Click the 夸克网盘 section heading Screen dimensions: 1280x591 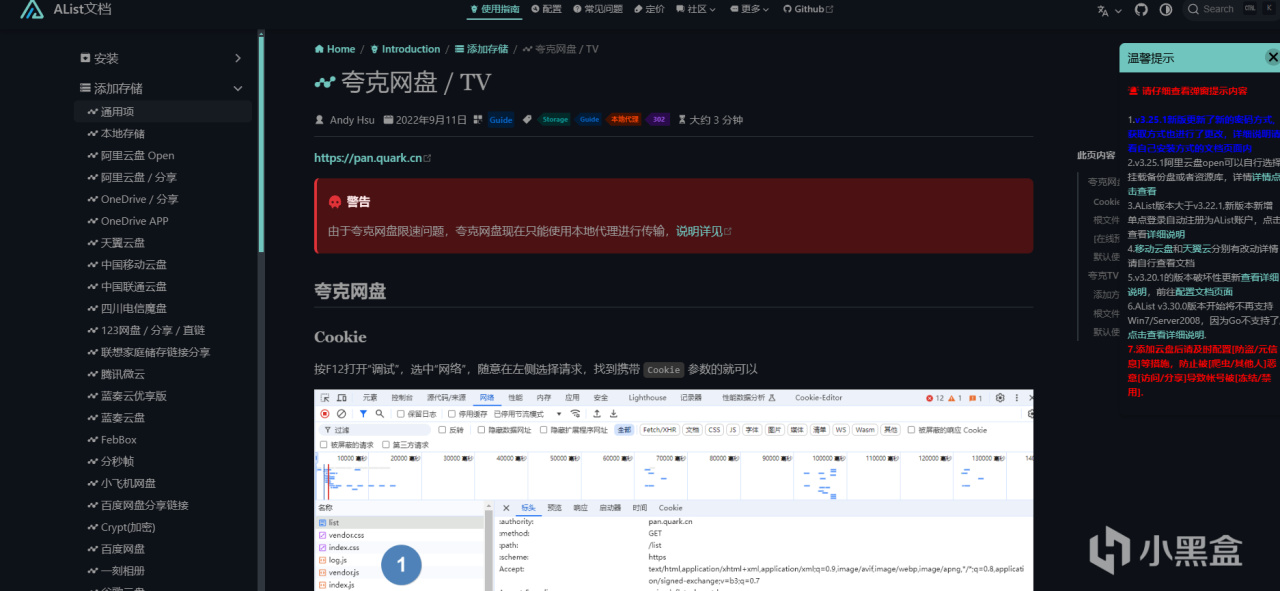(x=350, y=292)
